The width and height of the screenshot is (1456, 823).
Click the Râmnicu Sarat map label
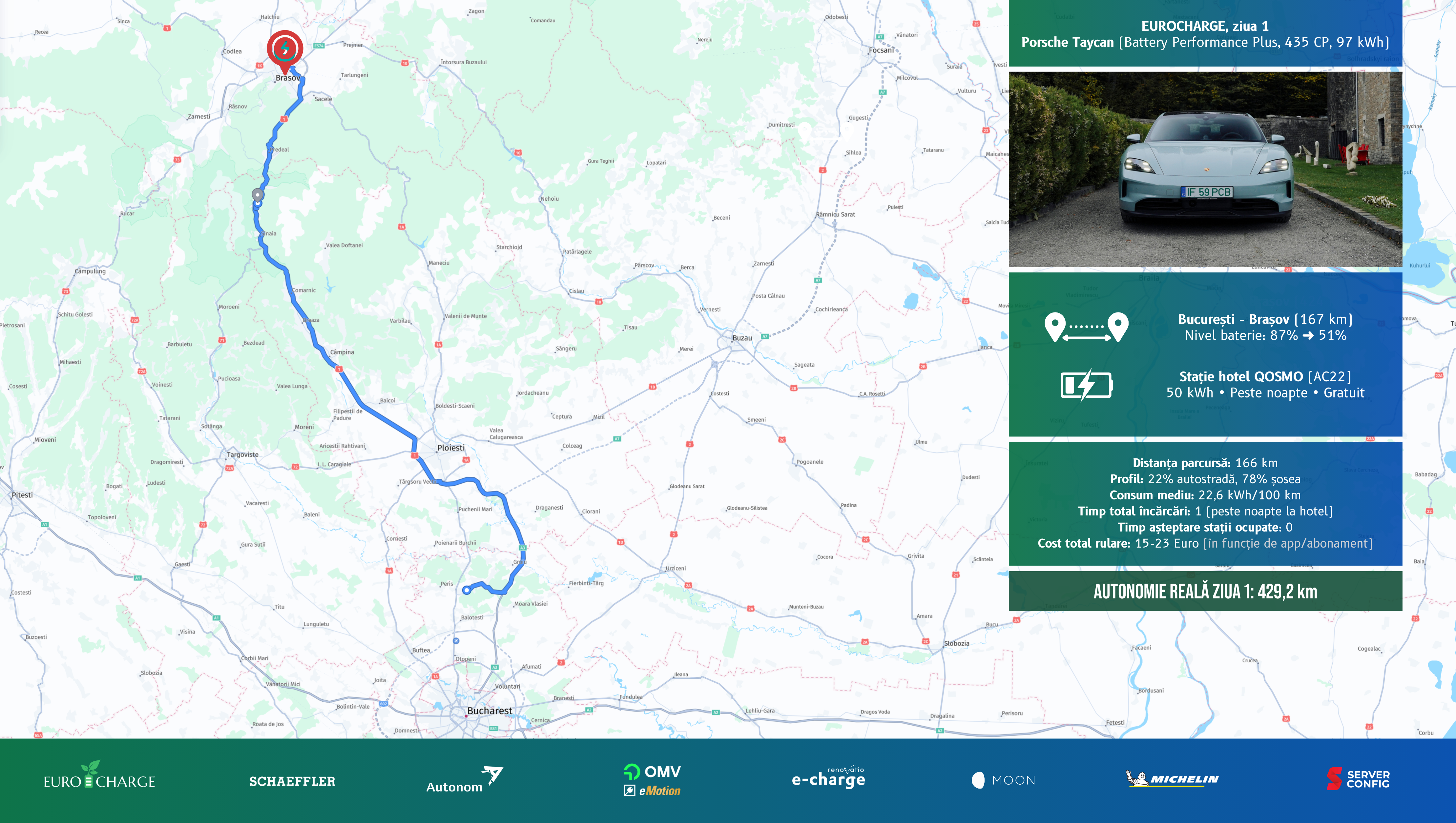coord(835,214)
